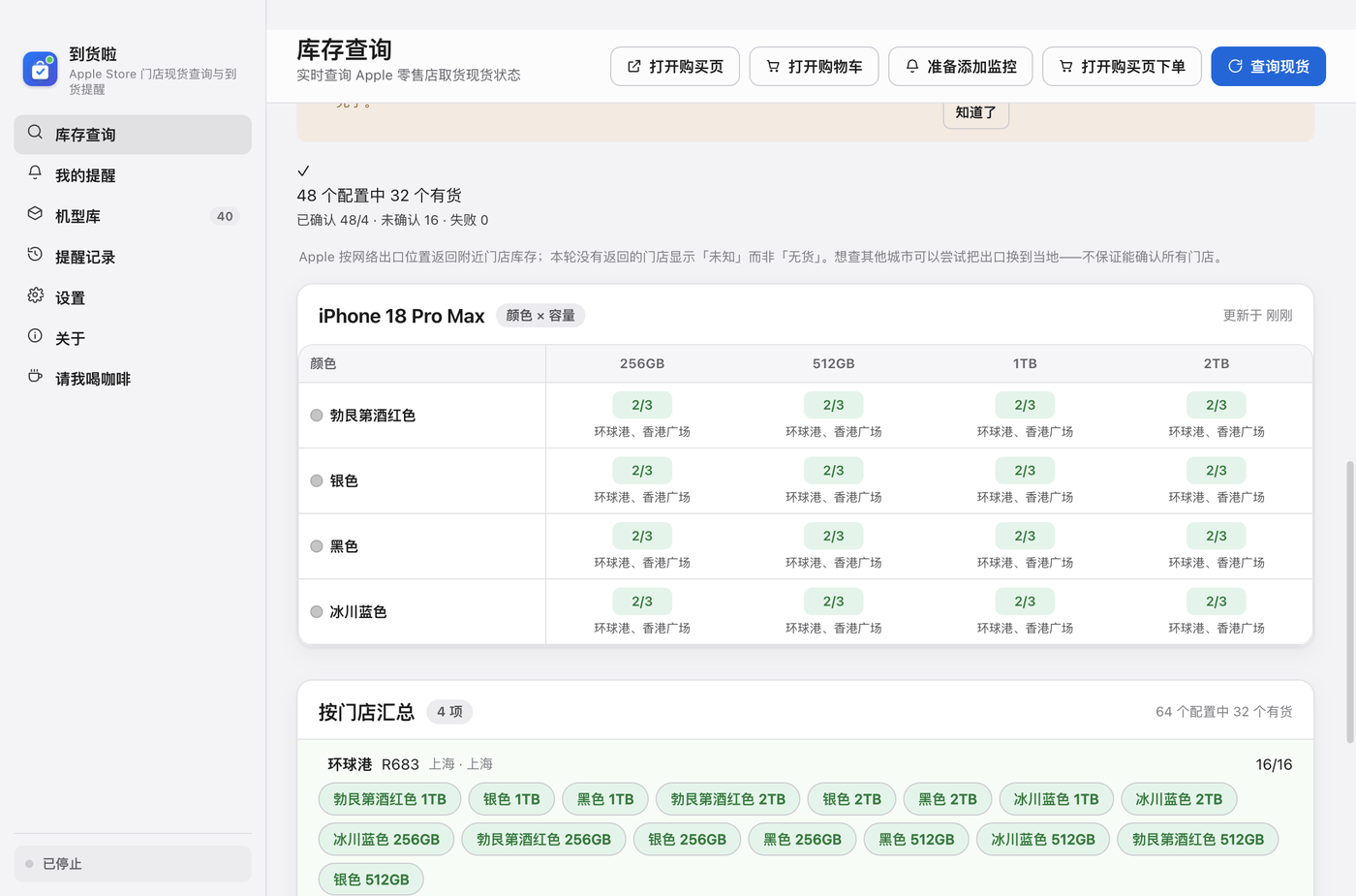Click the 4 项 count badge

449,712
